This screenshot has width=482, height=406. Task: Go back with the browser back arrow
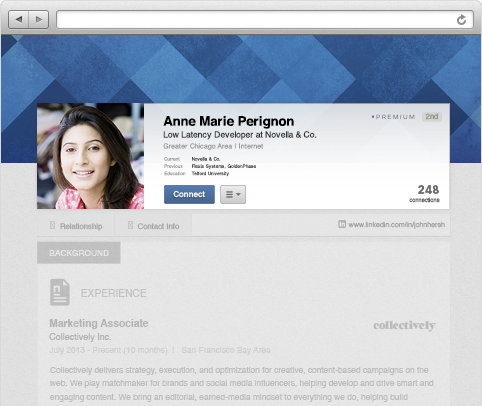tap(19, 19)
